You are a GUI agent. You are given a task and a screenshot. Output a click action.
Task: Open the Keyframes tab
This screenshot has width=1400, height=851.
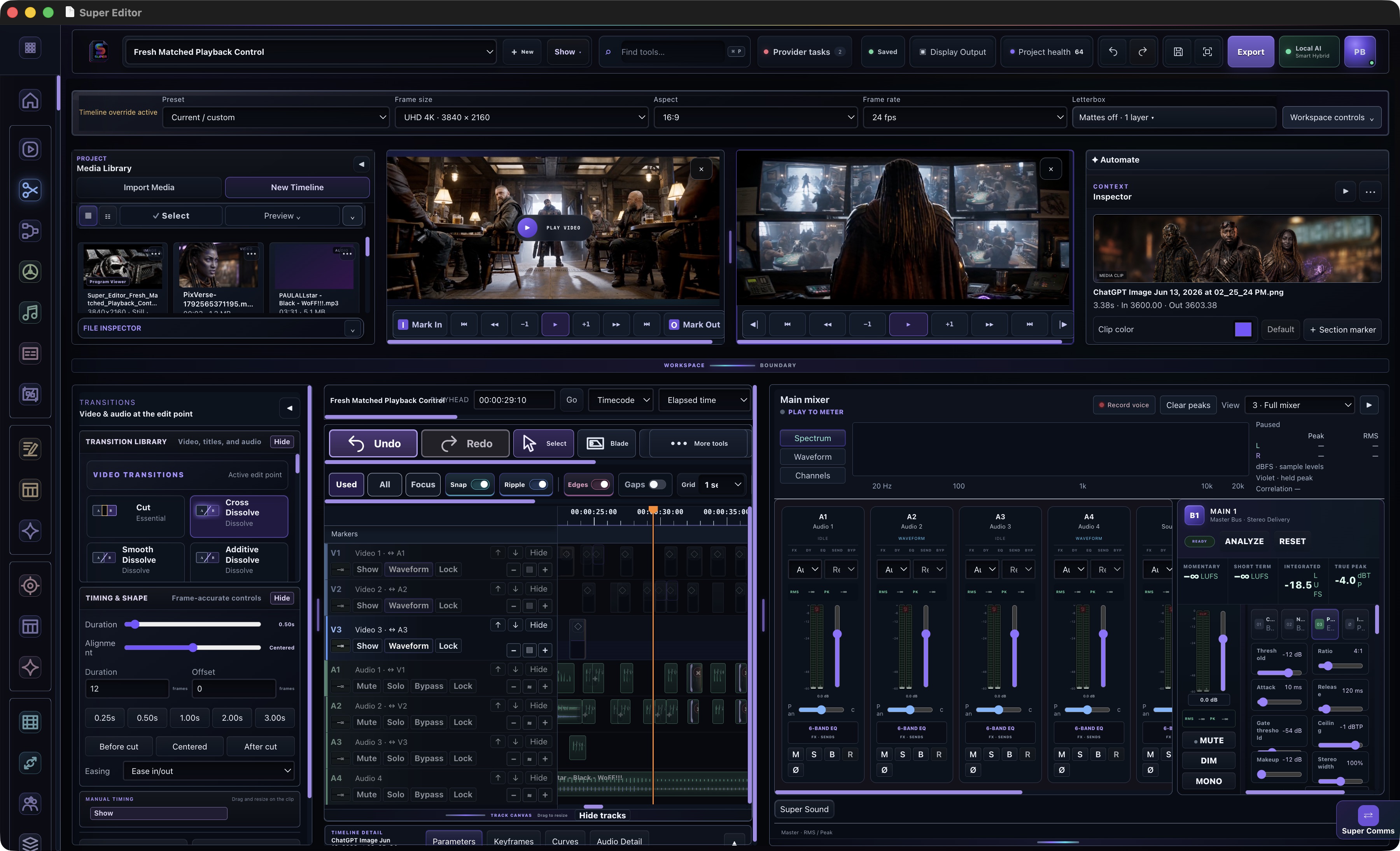coord(513,841)
